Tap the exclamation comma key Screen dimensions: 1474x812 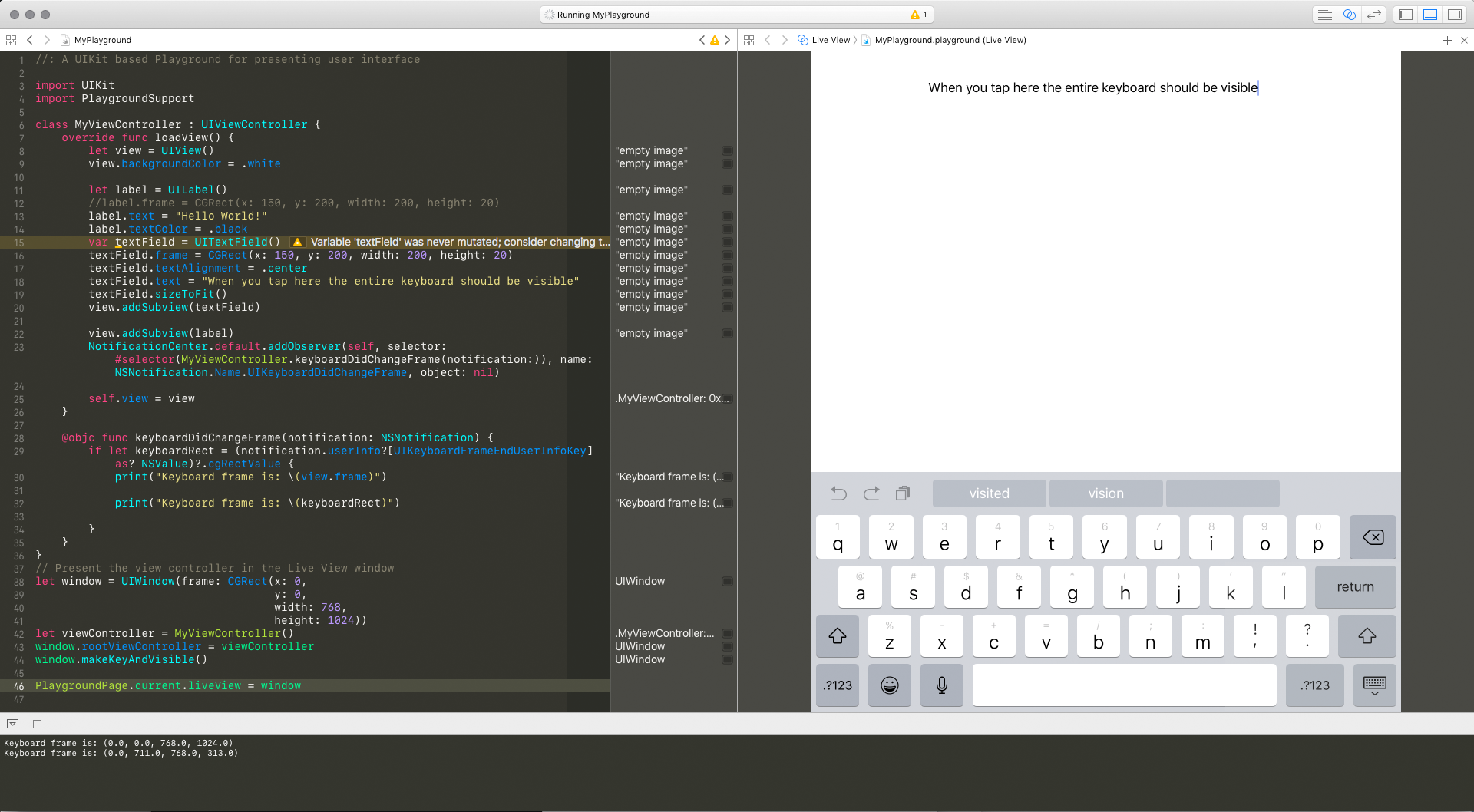coord(1255,636)
